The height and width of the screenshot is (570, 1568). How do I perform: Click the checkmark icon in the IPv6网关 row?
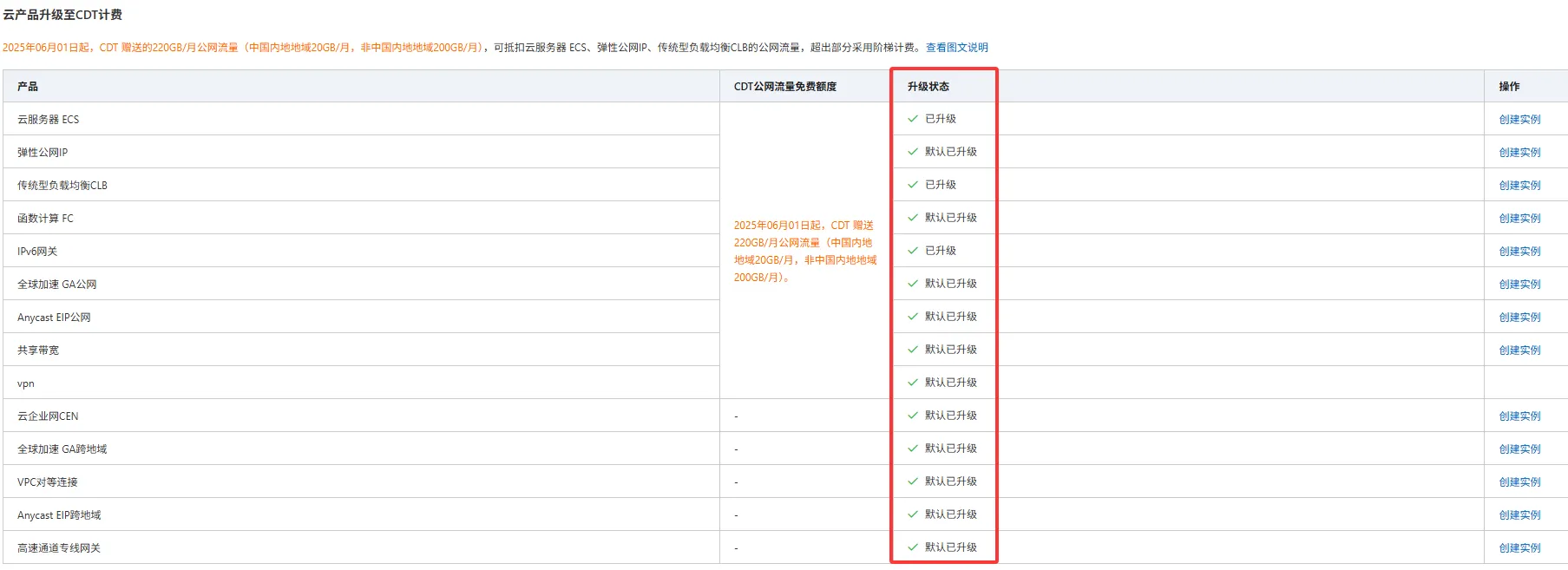click(x=912, y=251)
